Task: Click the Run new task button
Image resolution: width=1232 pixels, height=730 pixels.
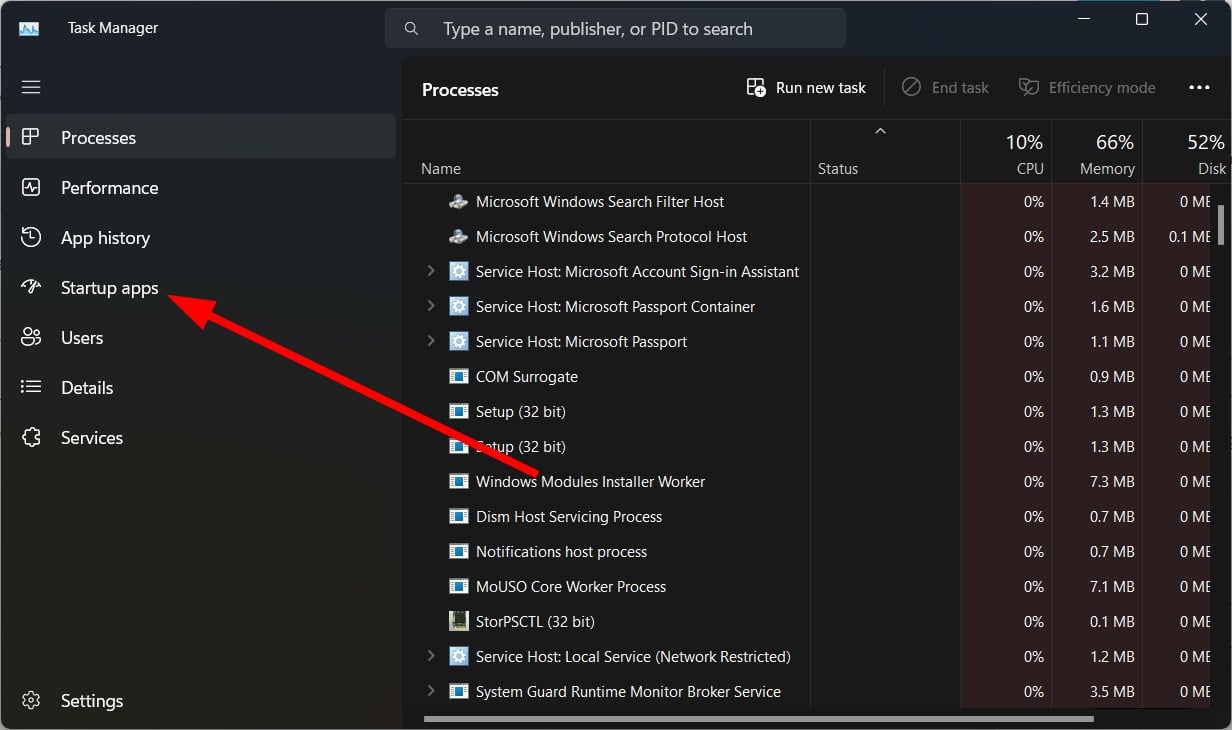Action: [806, 88]
